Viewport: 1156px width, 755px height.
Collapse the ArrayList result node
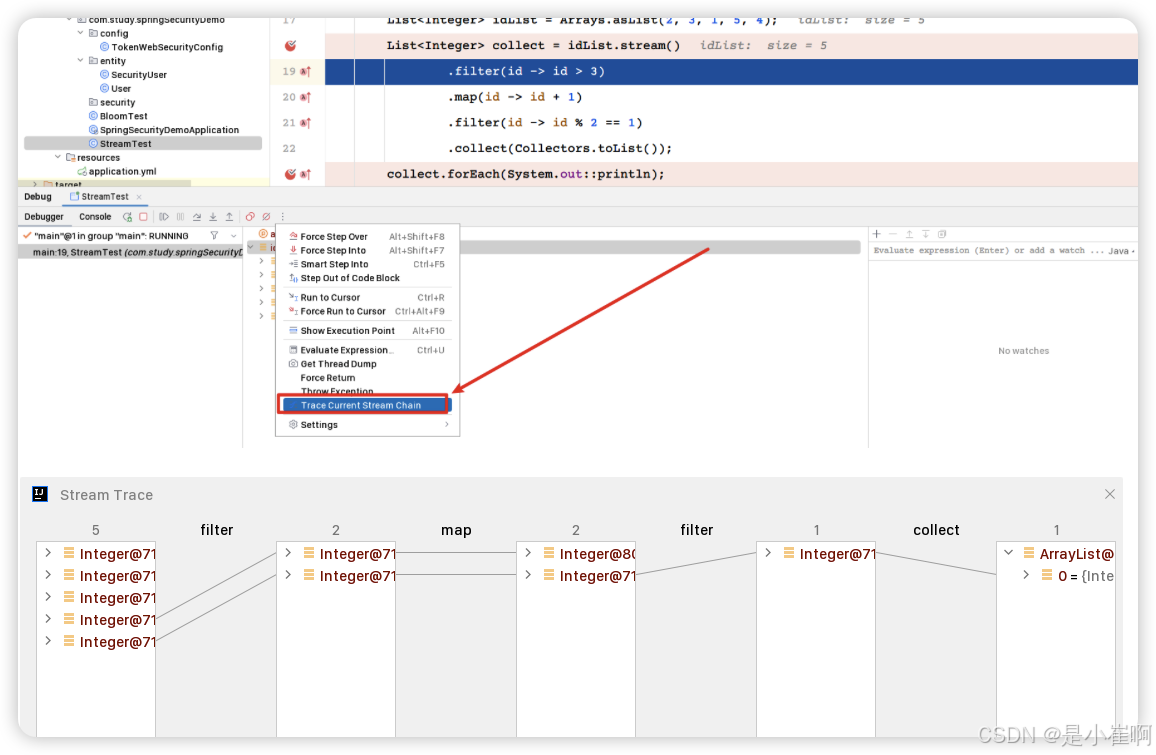pos(1009,553)
